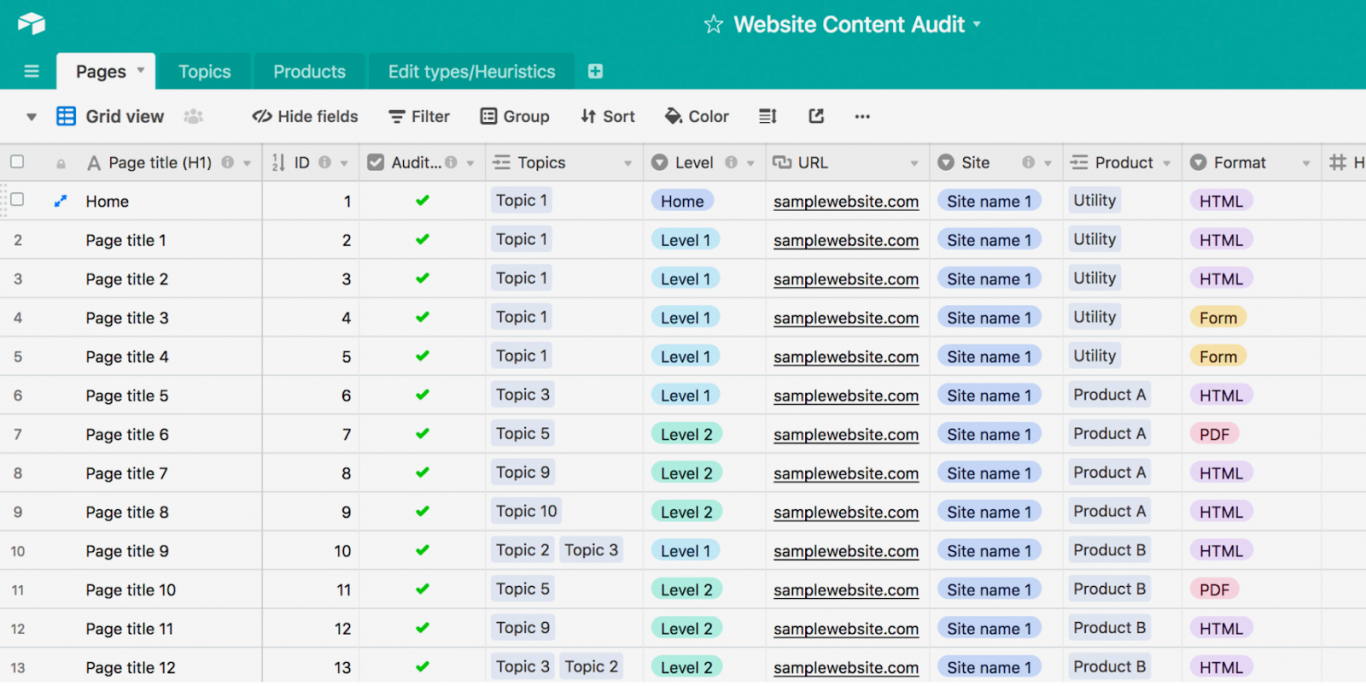
Task: Click the lock icon in header row
Action: click(61, 163)
